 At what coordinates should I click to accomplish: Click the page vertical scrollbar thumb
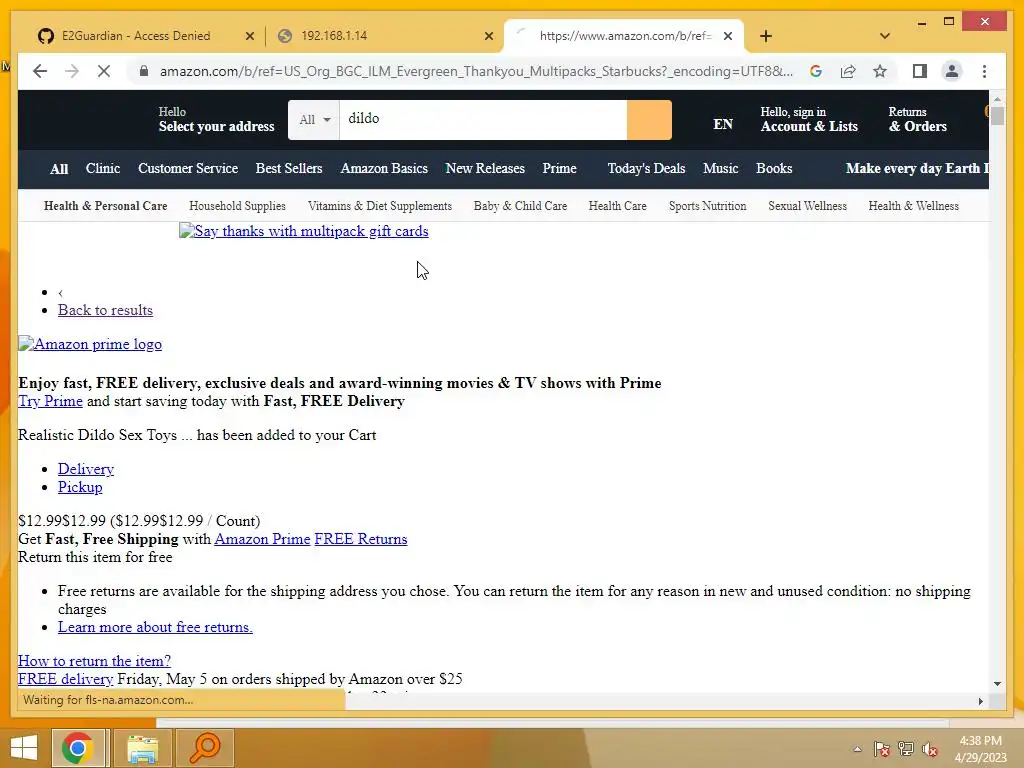point(997,116)
